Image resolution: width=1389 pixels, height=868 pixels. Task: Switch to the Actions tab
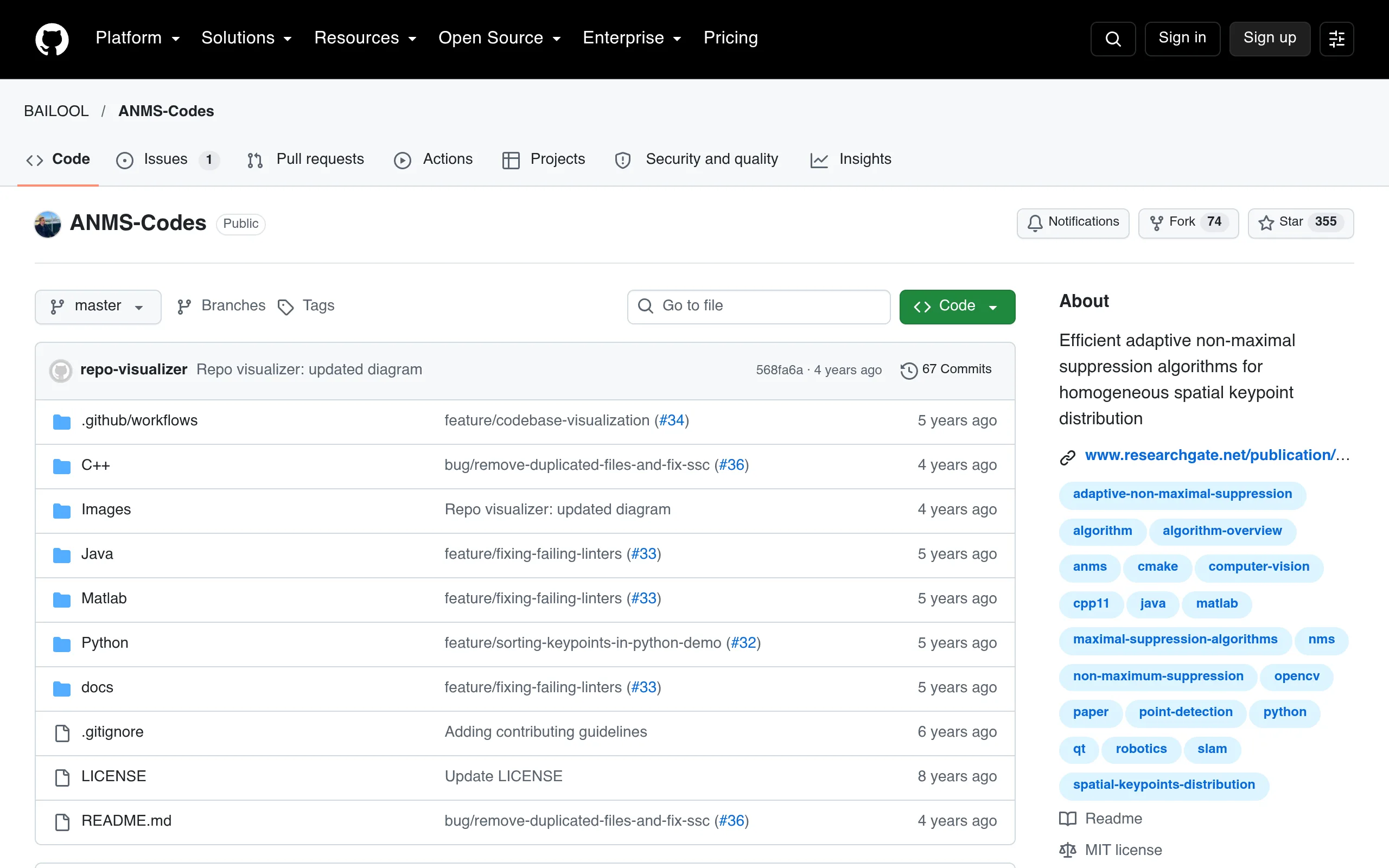tap(434, 159)
